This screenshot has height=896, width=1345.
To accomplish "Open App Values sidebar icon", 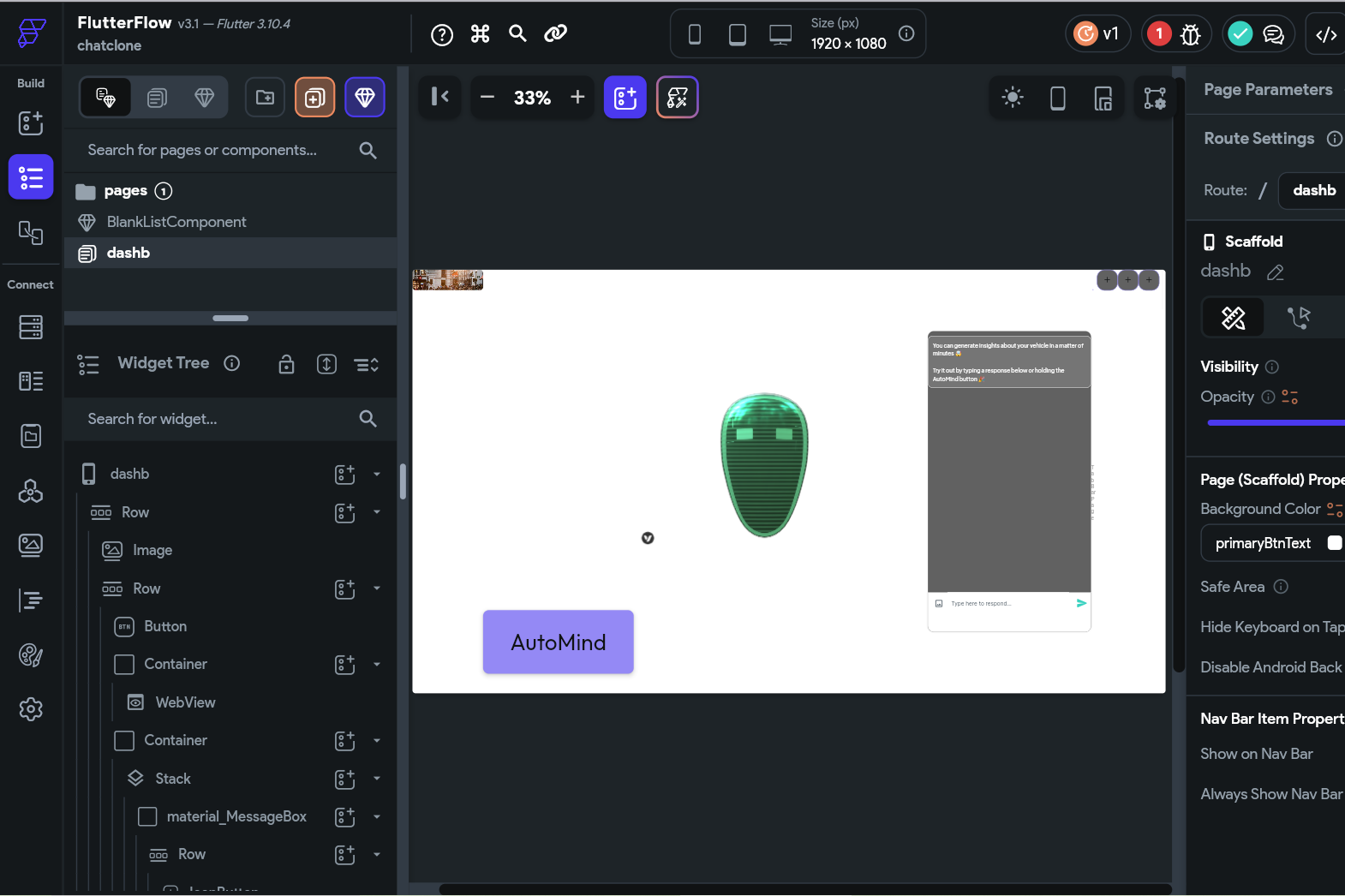I will 31,436.
